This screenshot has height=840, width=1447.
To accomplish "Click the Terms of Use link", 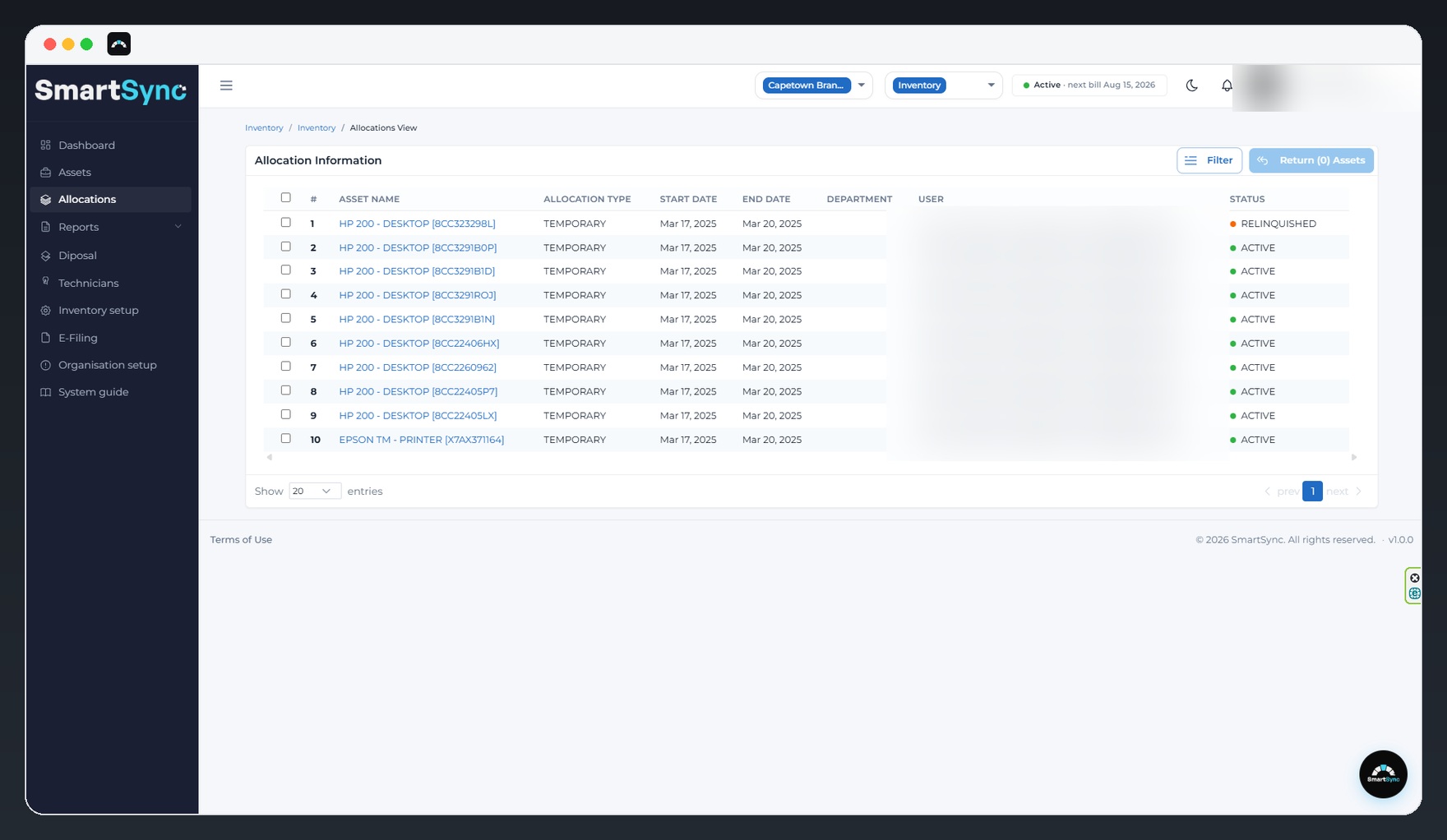I will [241, 539].
